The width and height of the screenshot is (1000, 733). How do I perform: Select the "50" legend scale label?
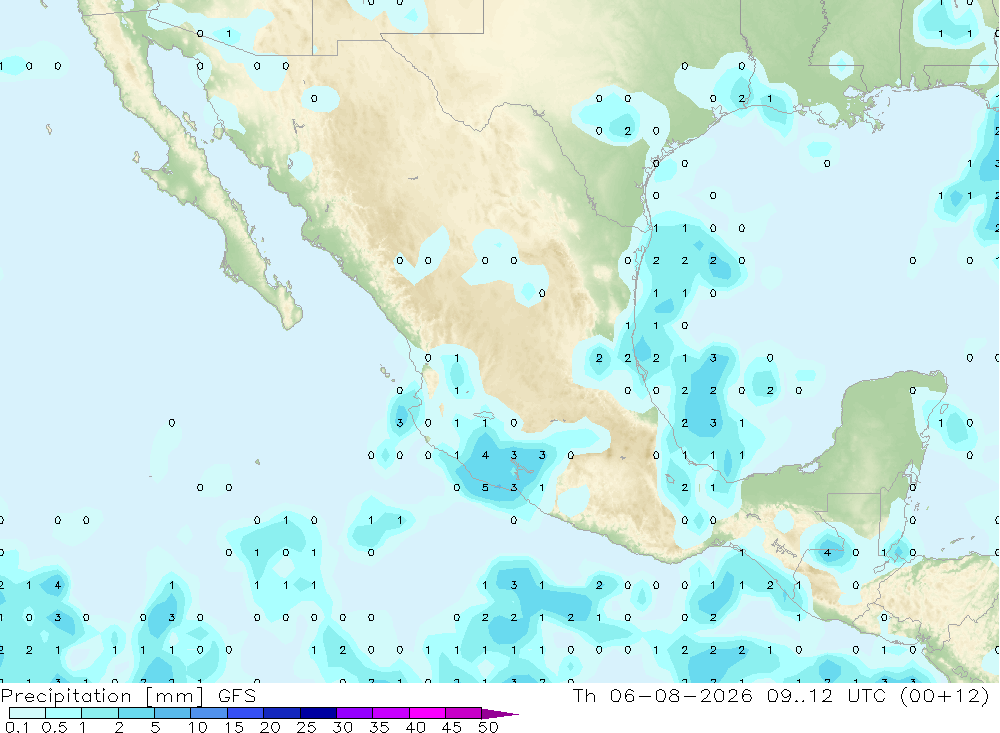tap(489, 727)
